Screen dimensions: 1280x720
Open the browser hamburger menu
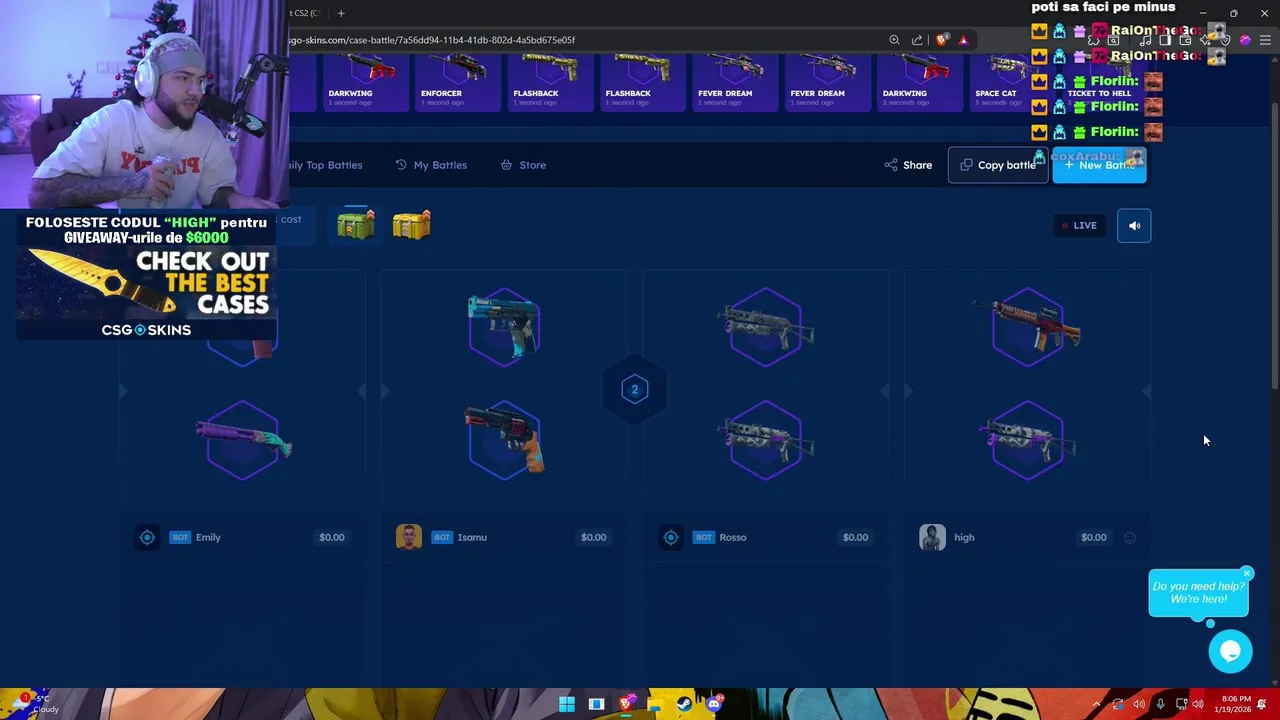[x=1265, y=40]
